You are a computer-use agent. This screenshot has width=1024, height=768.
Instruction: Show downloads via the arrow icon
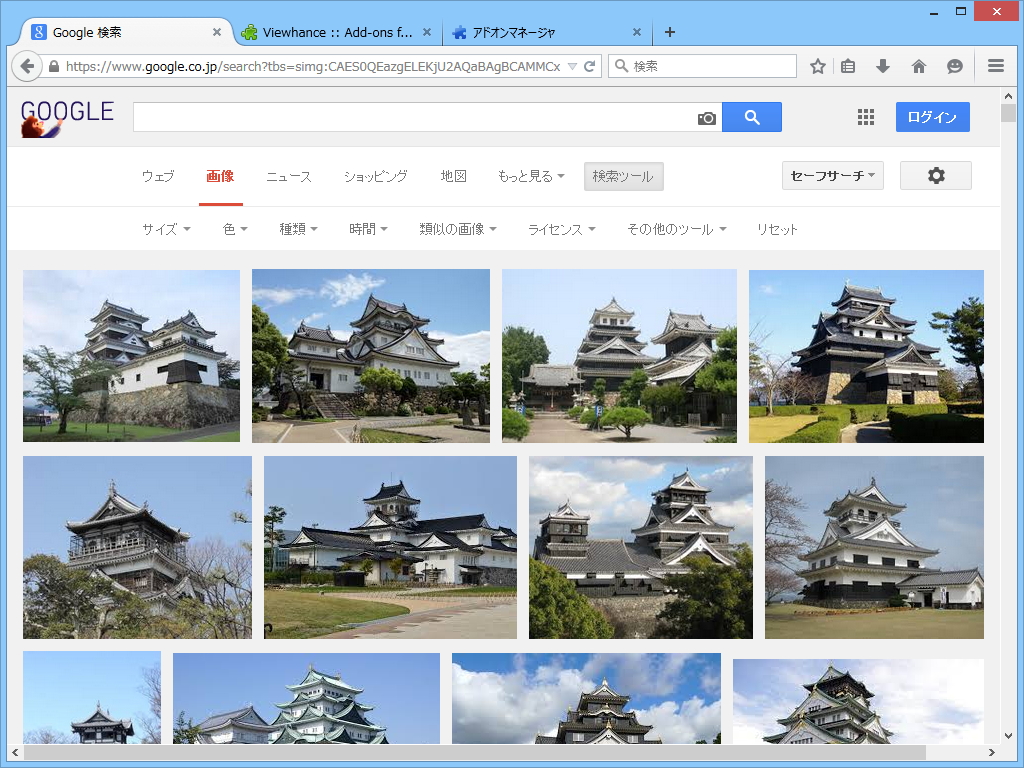(882, 66)
